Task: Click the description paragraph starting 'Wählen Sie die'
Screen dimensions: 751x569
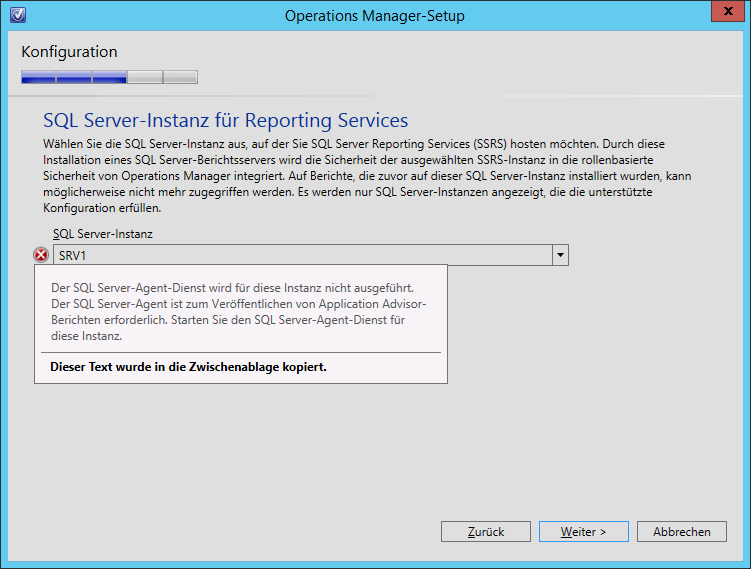Action: click(x=367, y=176)
